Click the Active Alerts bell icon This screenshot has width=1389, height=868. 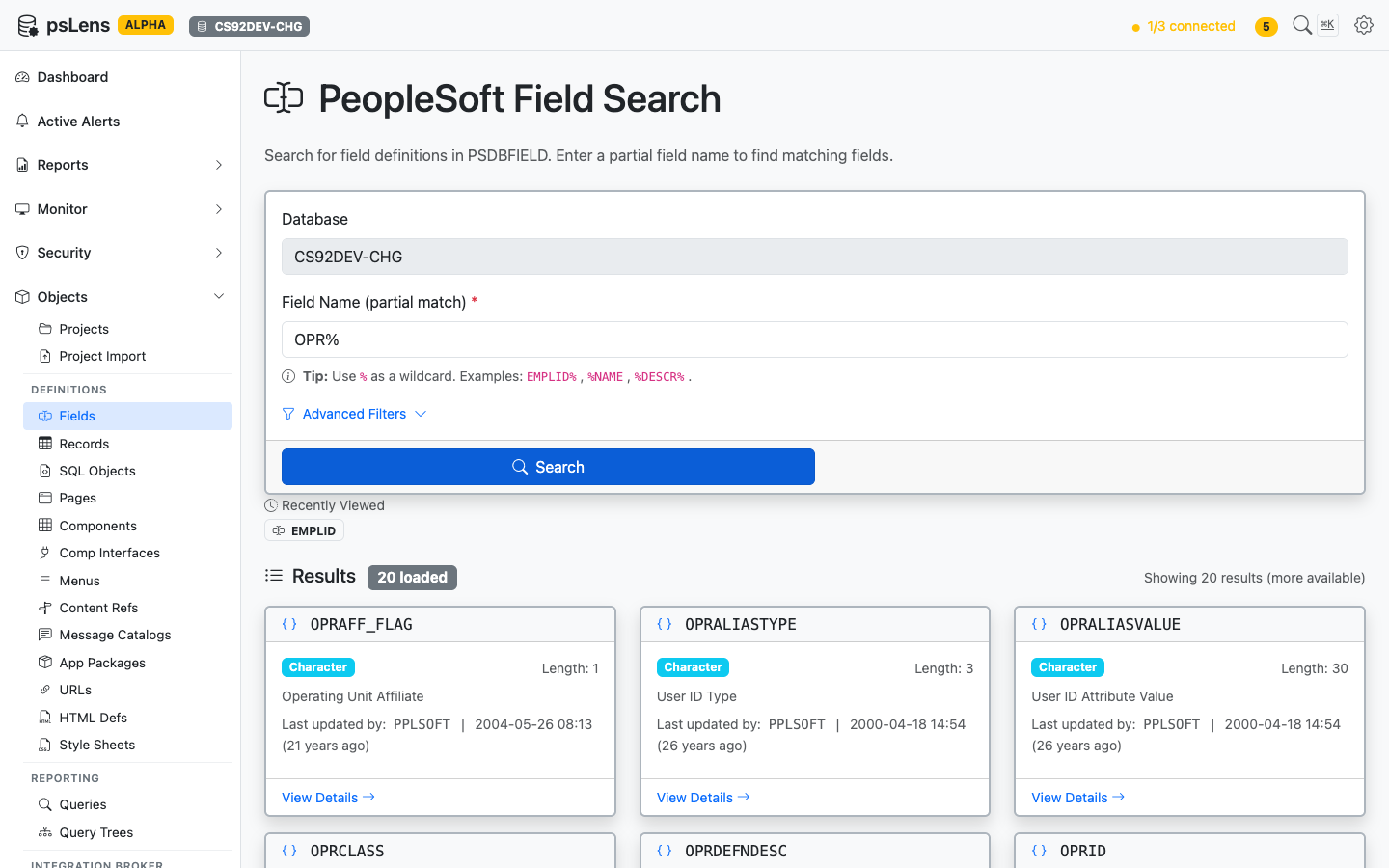[x=22, y=122]
